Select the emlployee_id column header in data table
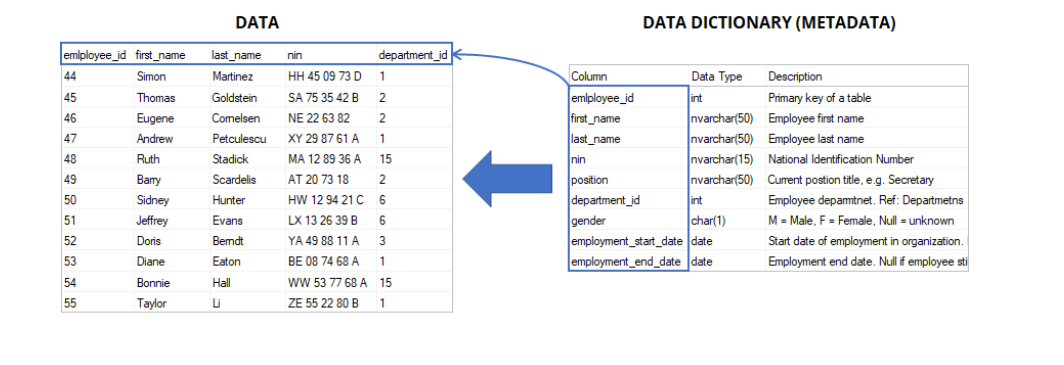The width and height of the screenshot is (1064, 365). point(94,55)
